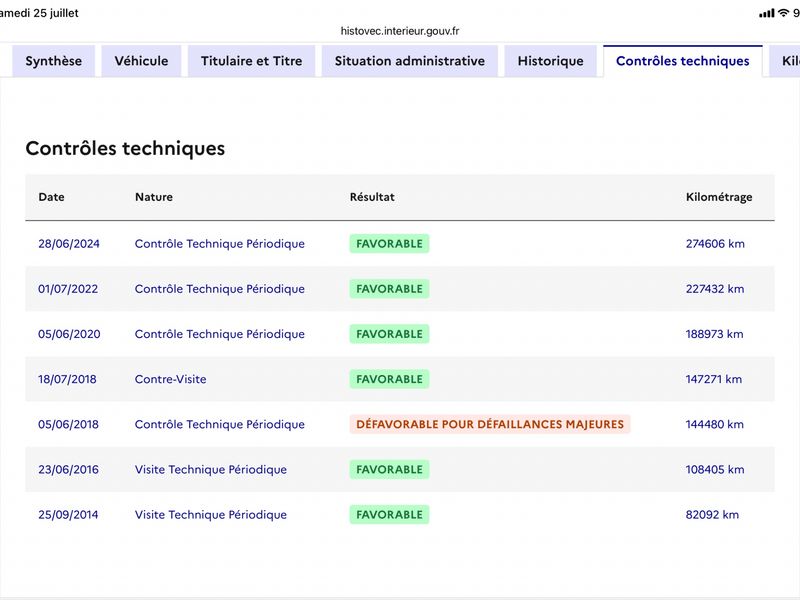This screenshot has width=800, height=600.
Task: Click FAVORABLE badge for 25/09/2014
Action: coord(389,515)
